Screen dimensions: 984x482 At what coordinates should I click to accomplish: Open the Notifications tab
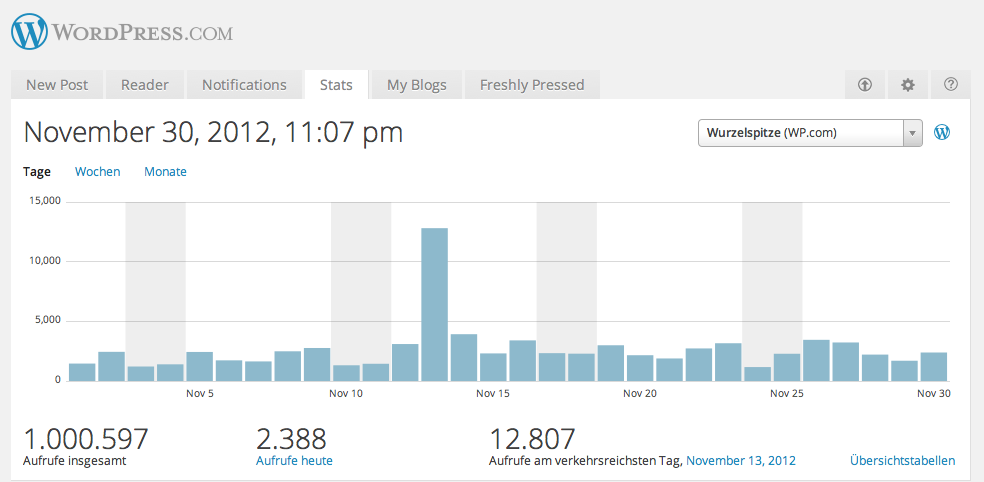coord(244,85)
